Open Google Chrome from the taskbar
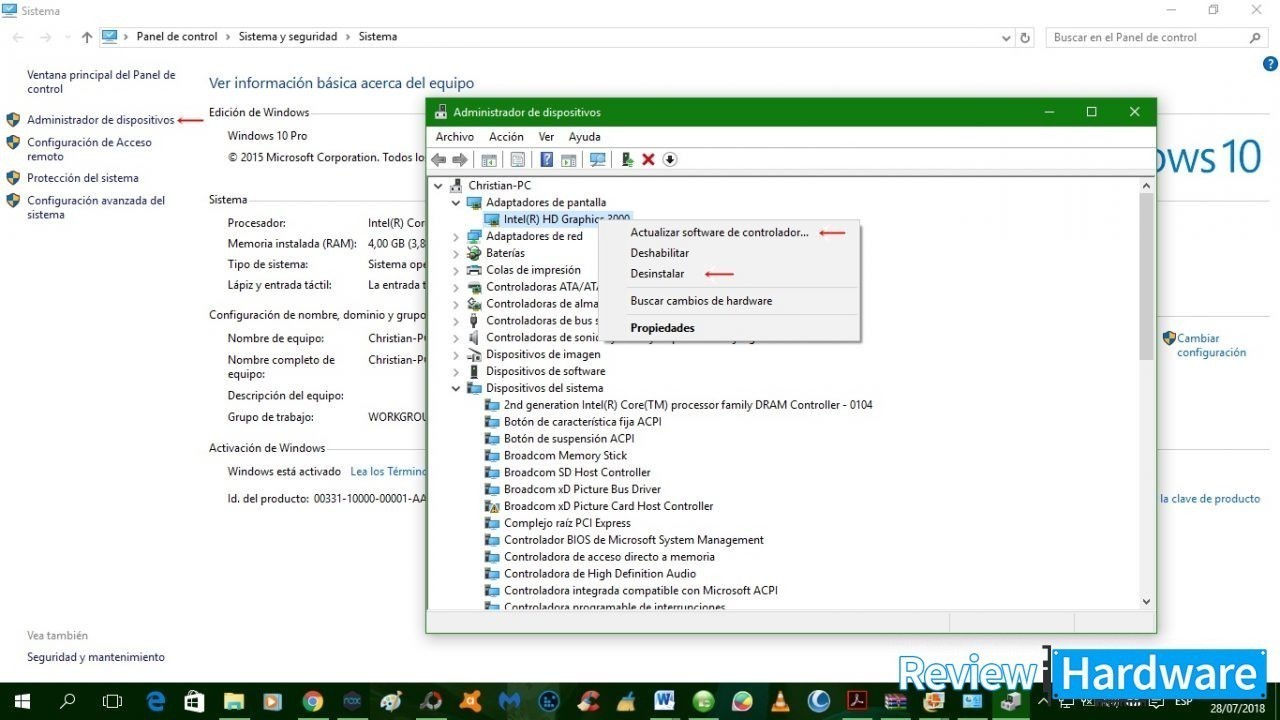The image size is (1280, 720). tap(313, 701)
